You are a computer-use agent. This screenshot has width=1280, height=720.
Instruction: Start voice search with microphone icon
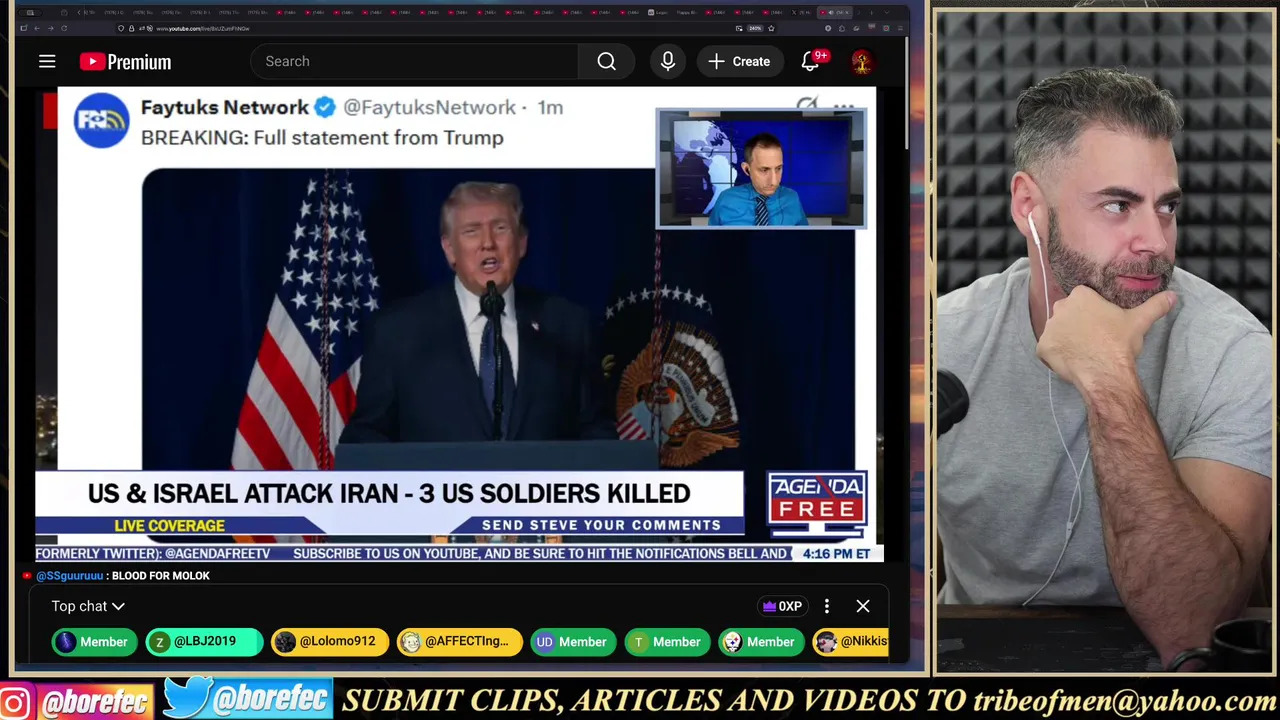pyautogui.click(x=668, y=62)
